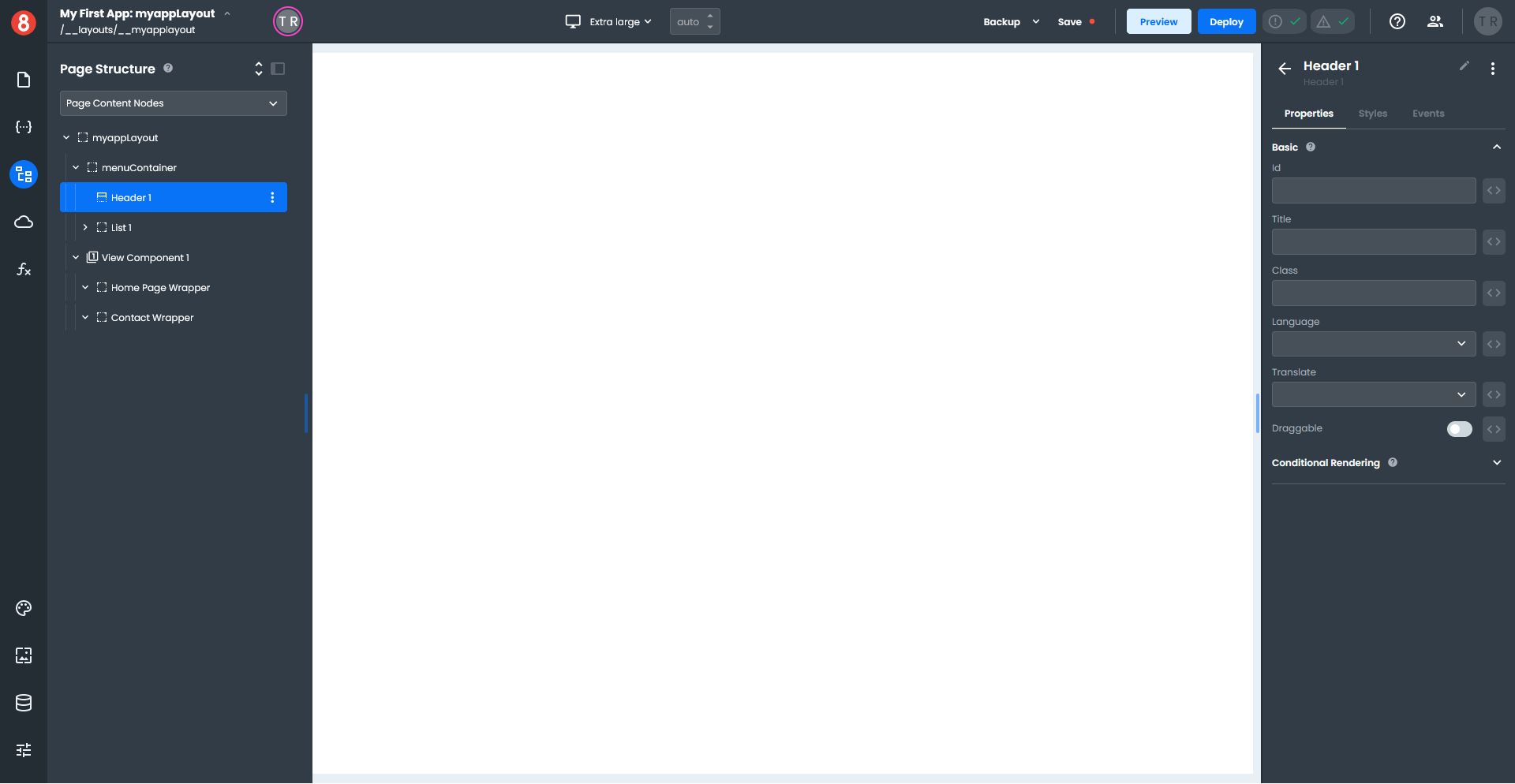Image resolution: width=1515 pixels, height=784 pixels.
Task: Switch to the Events tab
Action: coord(1427,114)
